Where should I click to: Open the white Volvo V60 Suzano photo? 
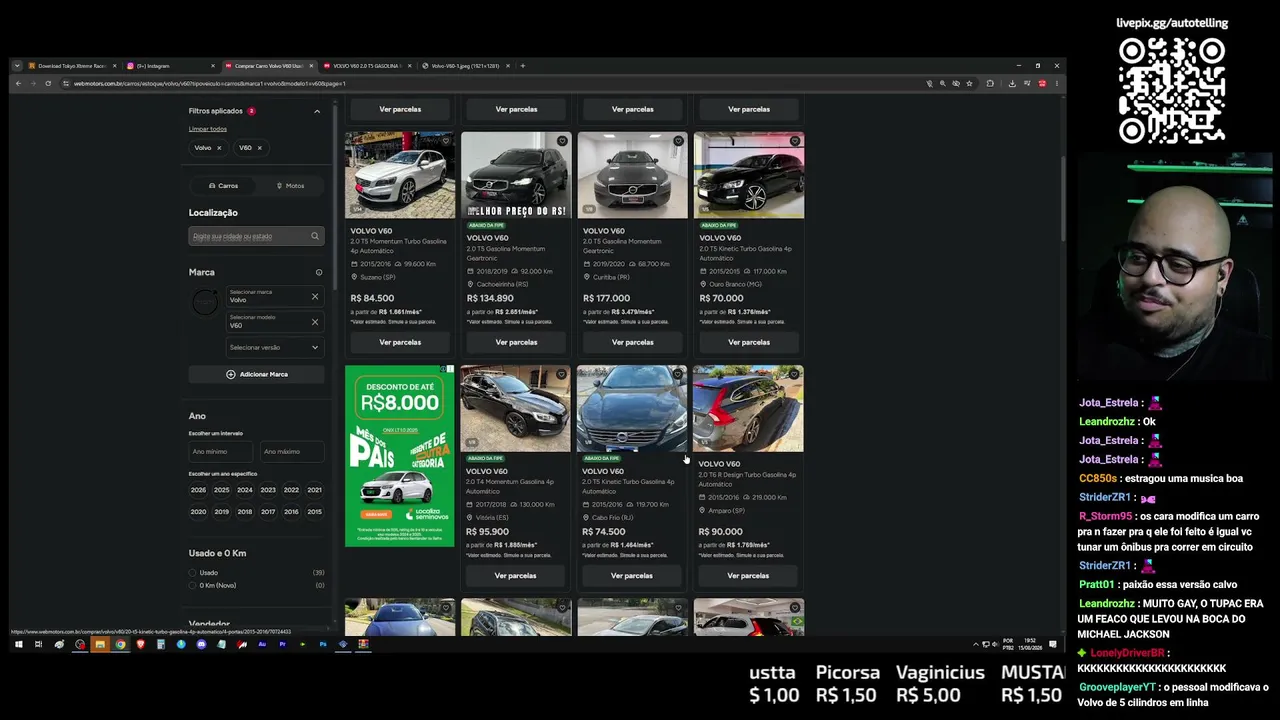coord(400,175)
